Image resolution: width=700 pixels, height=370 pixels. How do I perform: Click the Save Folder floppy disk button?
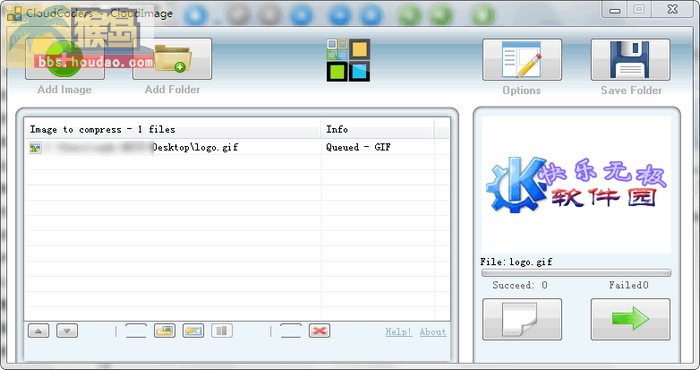point(630,59)
